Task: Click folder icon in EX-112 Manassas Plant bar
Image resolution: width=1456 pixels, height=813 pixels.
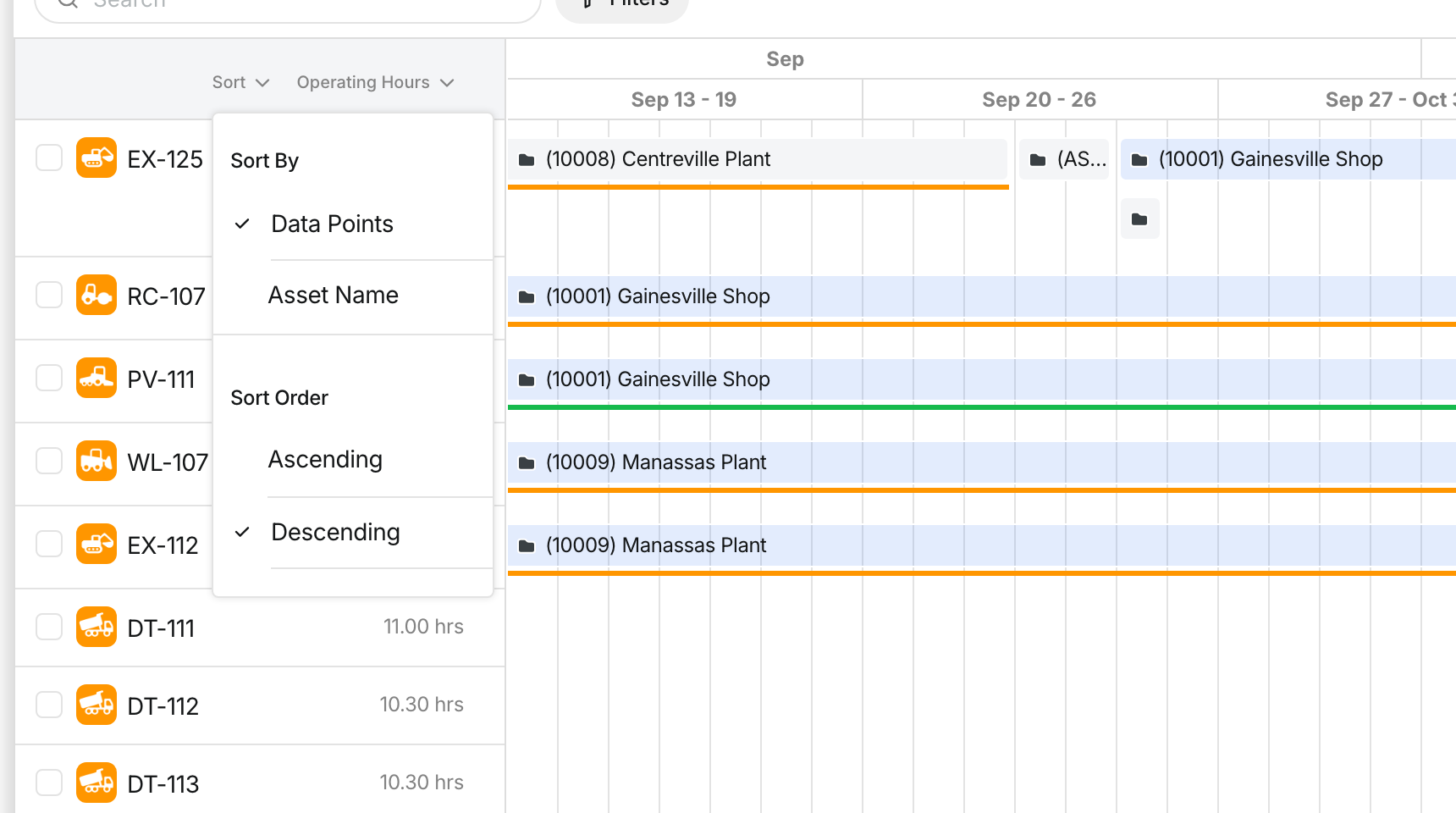Action: [x=527, y=546]
